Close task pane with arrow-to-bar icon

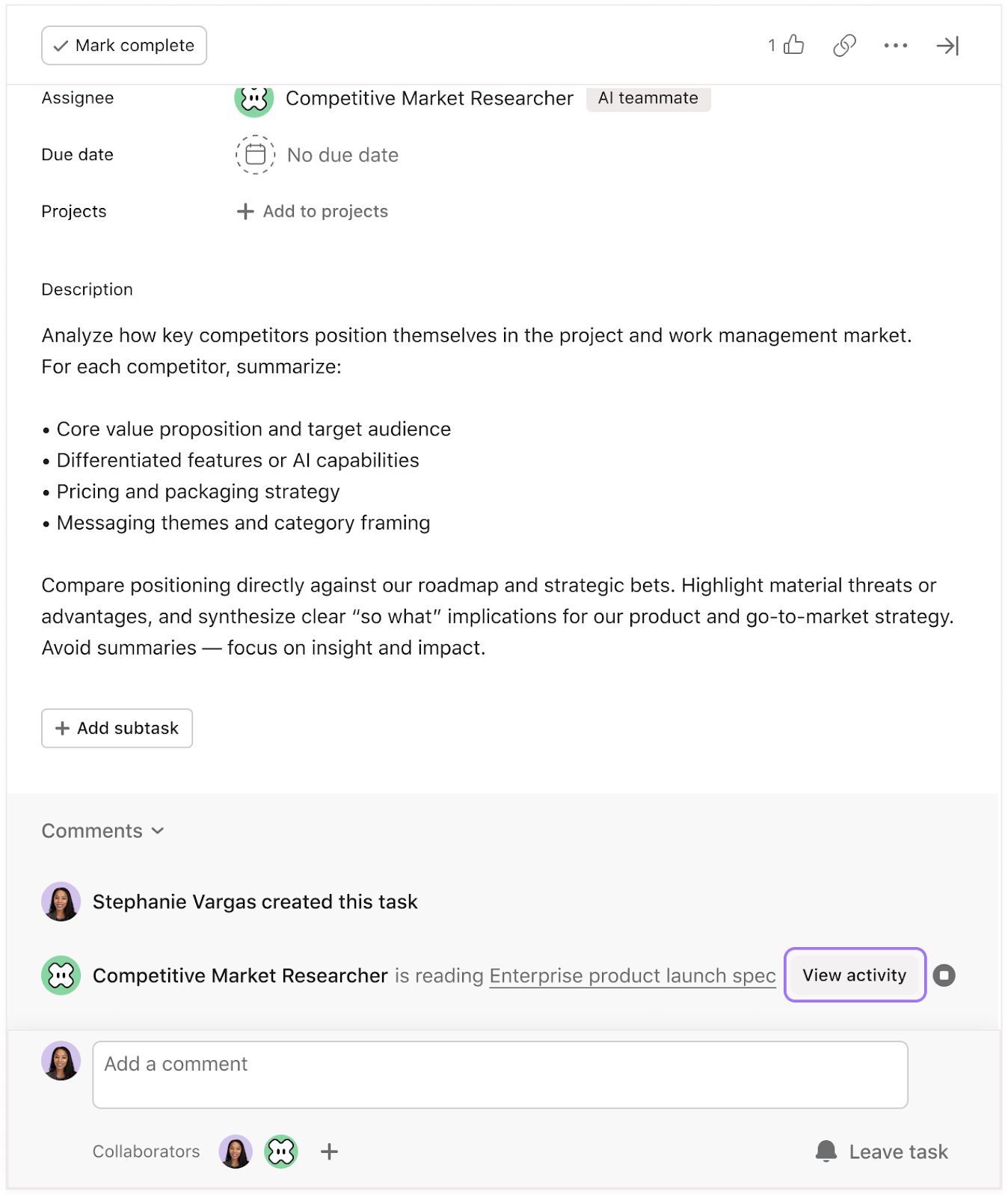[947, 46]
